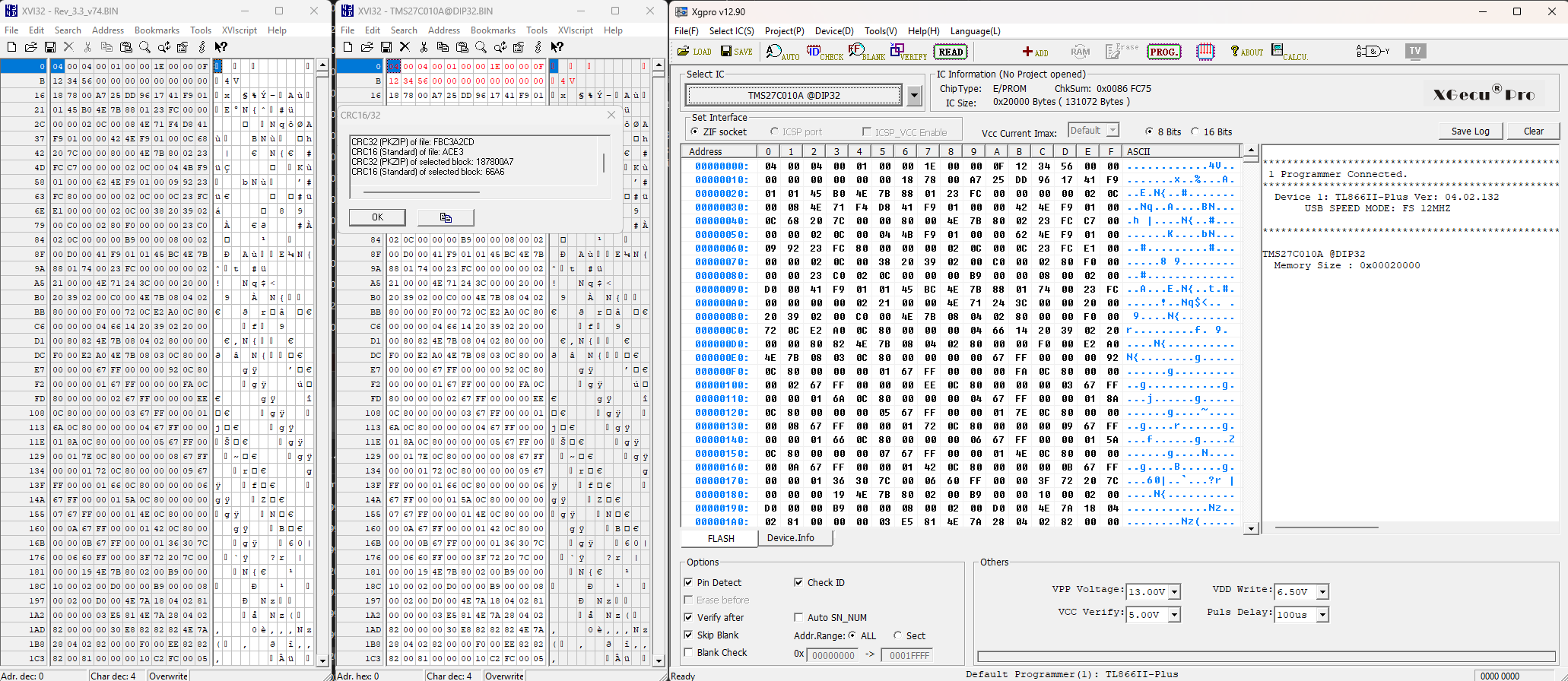1568x681 pixels.
Task: Click the logic gate IC test icon
Action: tap(1372, 52)
